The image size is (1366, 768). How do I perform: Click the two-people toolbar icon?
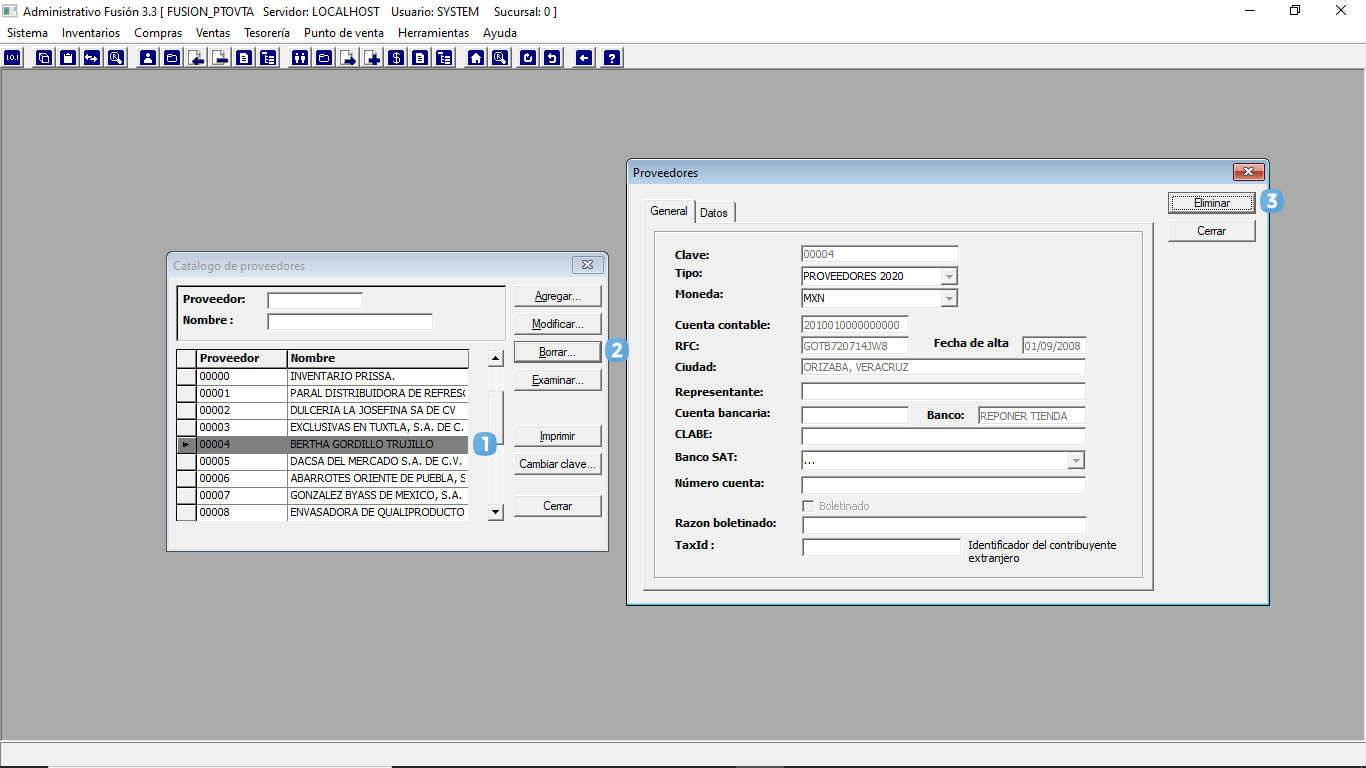click(x=299, y=58)
